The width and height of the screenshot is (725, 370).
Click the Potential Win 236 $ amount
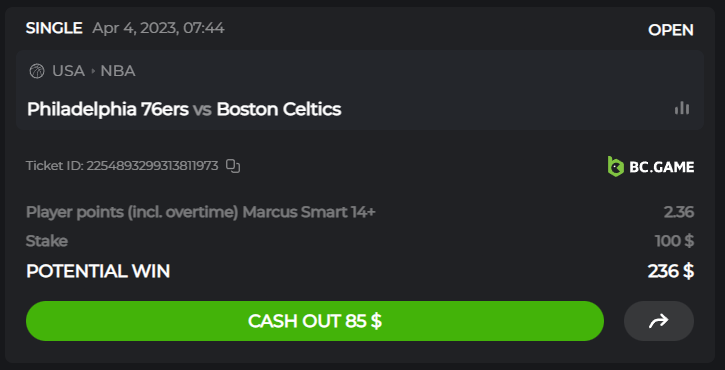coord(671,271)
